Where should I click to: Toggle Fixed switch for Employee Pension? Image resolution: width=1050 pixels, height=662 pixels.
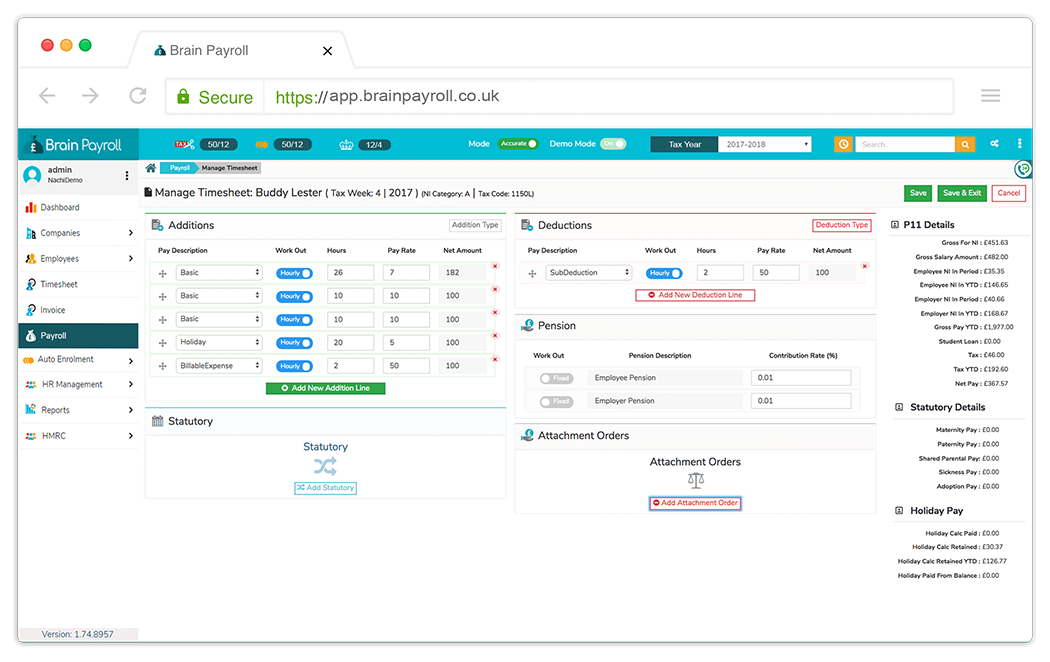(x=556, y=379)
